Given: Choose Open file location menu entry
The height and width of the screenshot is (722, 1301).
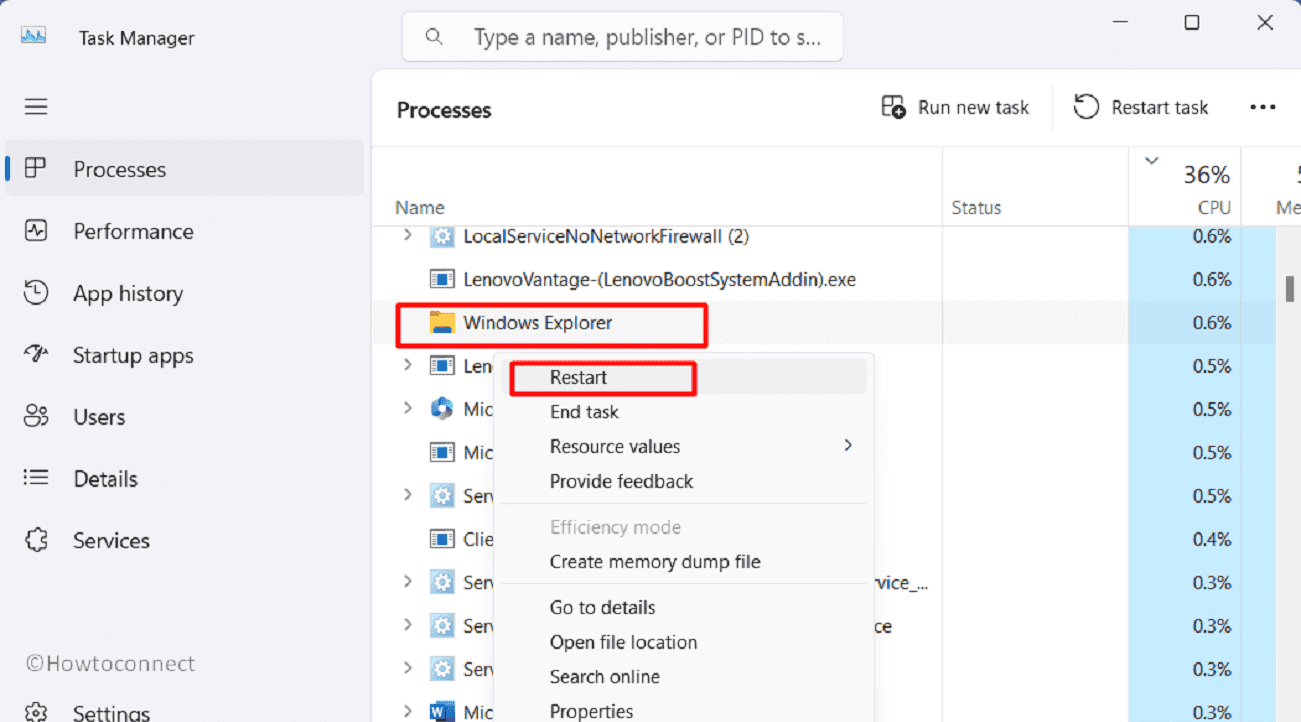Looking at the screenshot, I should [682, 642].
